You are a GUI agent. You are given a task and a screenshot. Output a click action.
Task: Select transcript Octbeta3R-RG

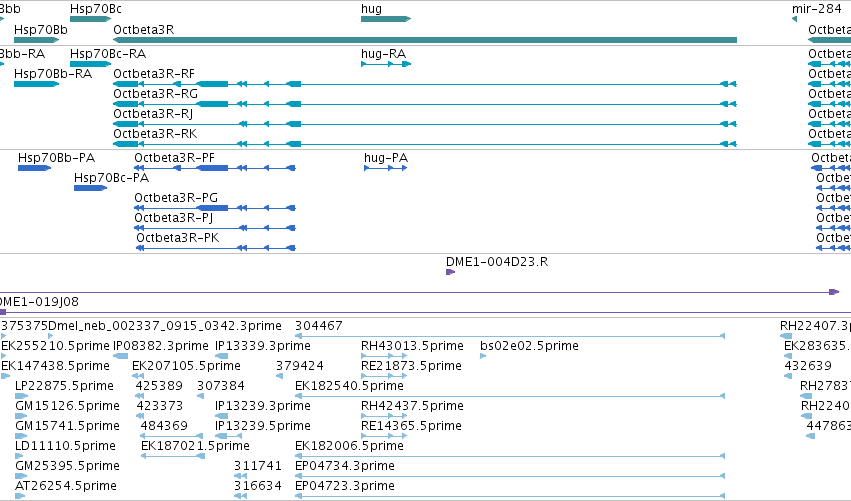click(424, 104)
